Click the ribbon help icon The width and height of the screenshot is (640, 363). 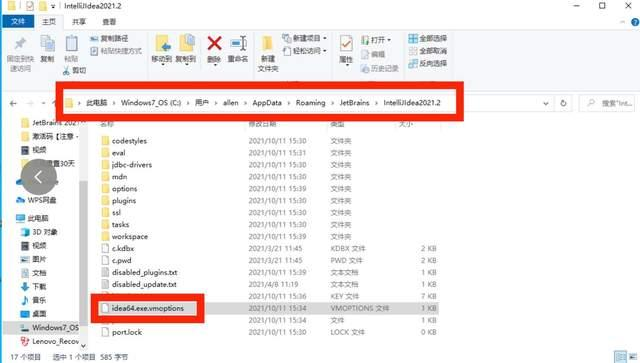(635, 22)
